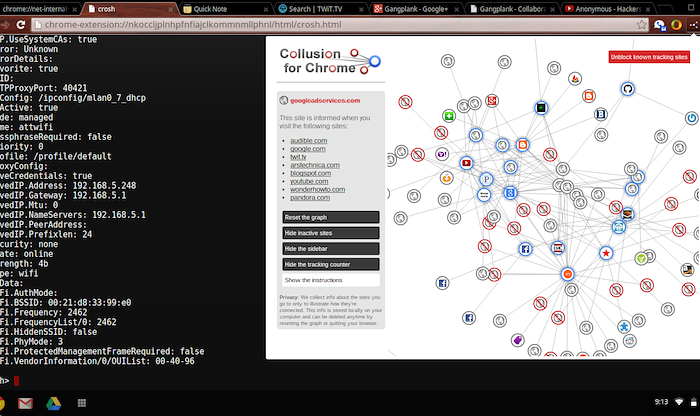
Task: Click the Reset the graph button
Action: (331, 217)
